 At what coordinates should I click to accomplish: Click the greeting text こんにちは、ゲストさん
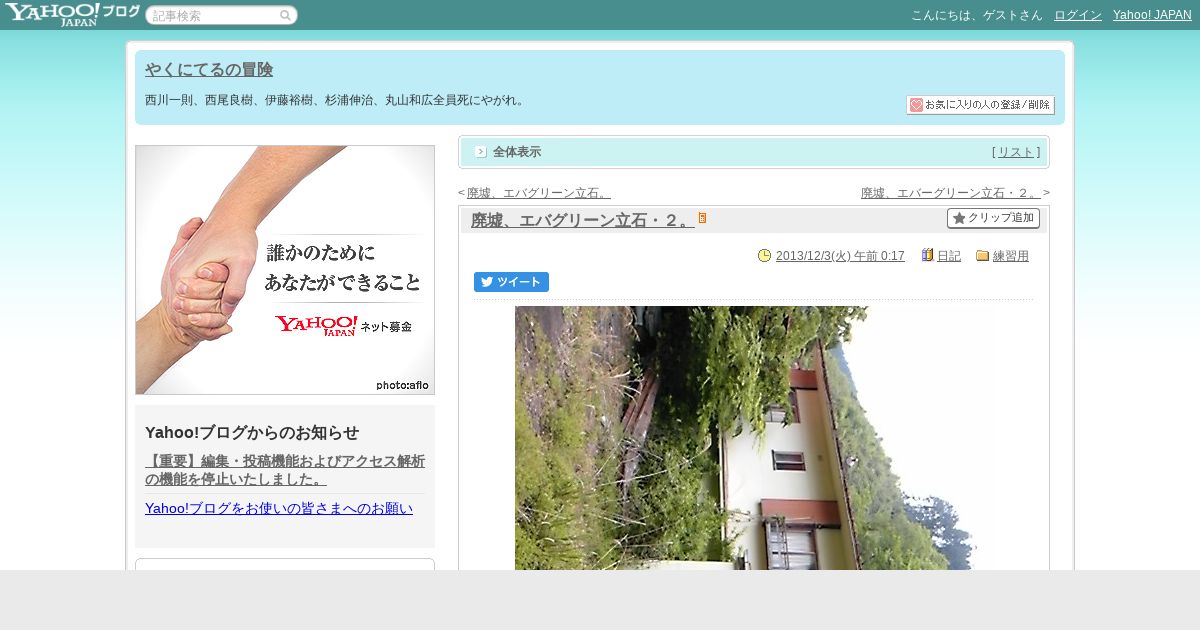[977, 15]
